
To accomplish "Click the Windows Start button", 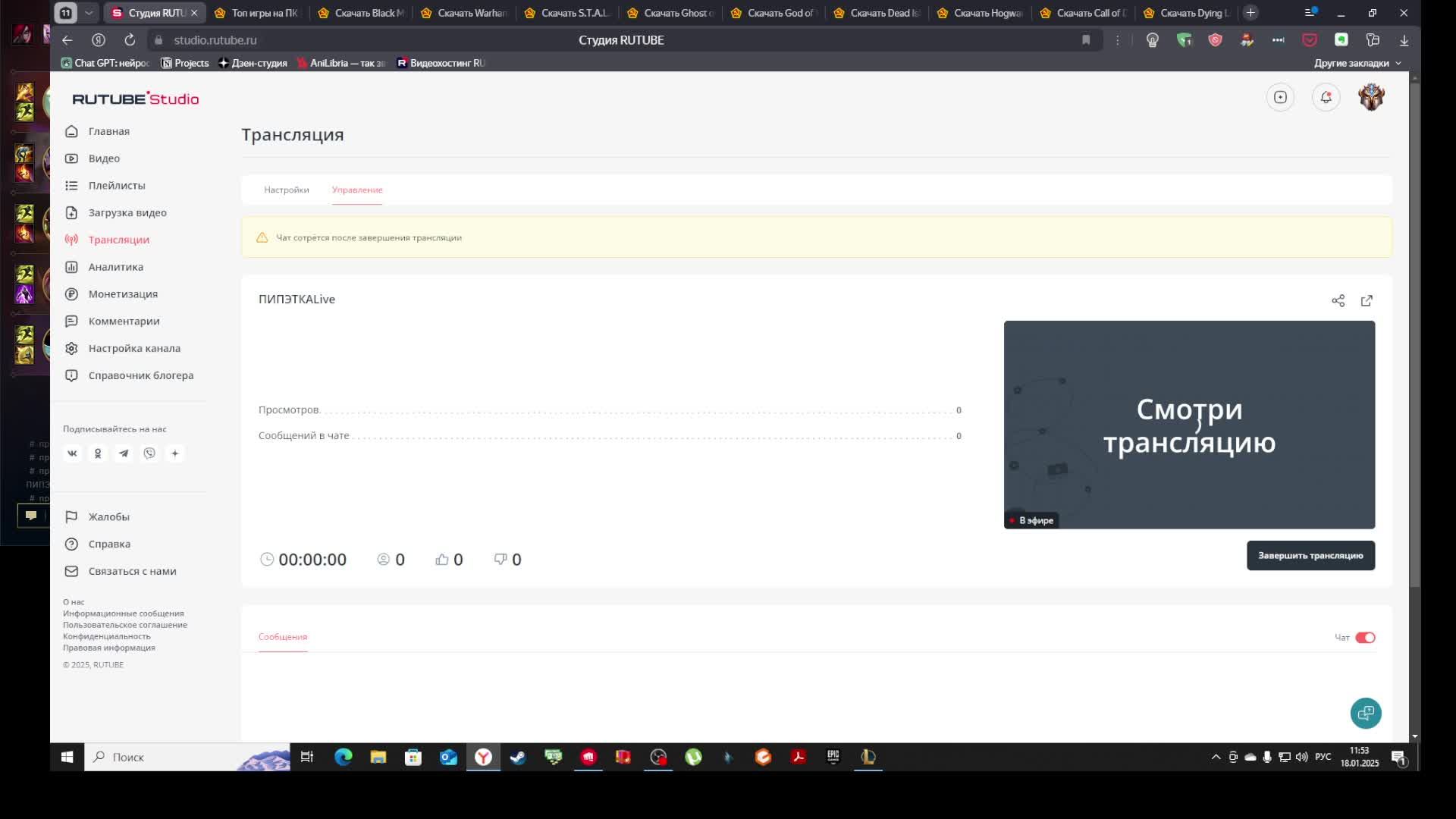I will pyautogui.click(x=67, y=758).
